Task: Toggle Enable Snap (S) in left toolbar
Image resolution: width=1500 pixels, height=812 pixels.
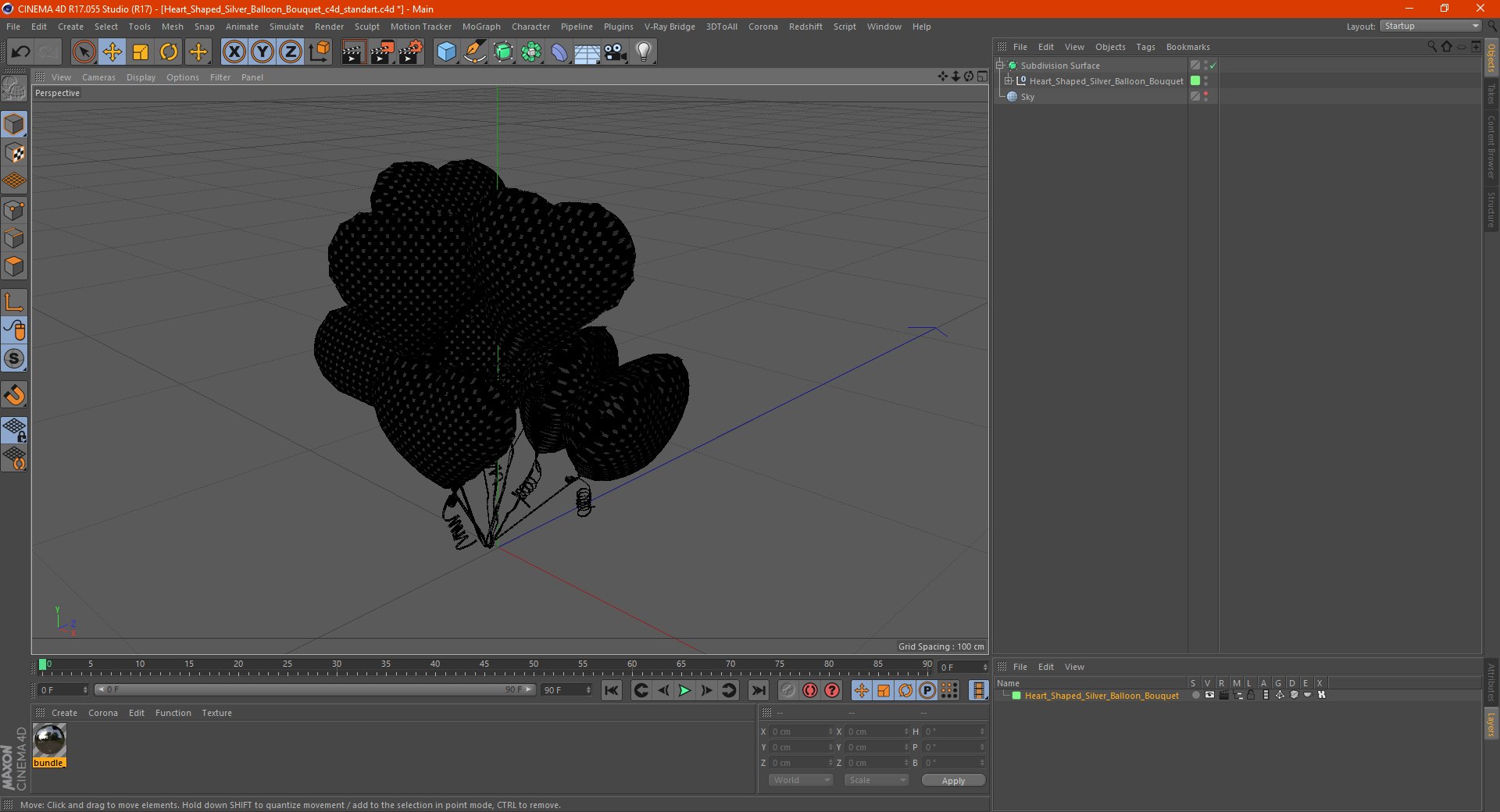Action: [x=14, y=359]
